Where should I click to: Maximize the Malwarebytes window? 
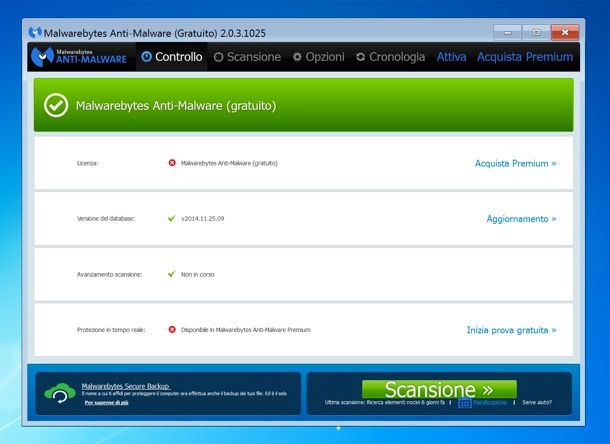tap(536, 32)
